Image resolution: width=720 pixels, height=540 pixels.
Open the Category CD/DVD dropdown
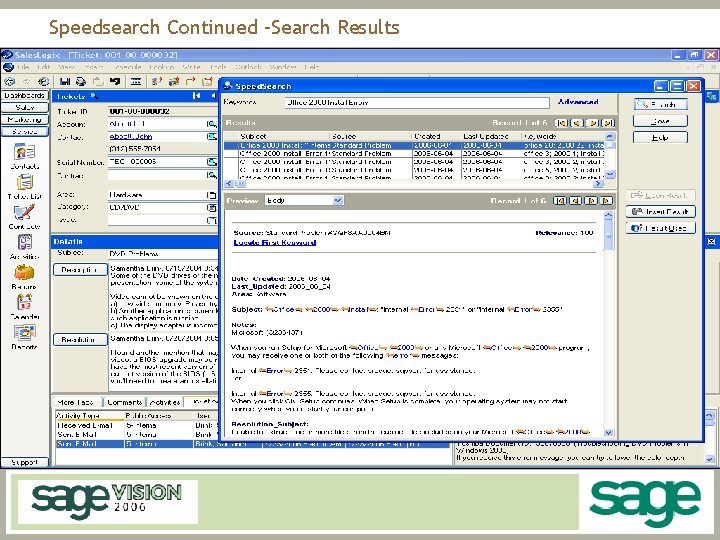click(x=211, y=208)
